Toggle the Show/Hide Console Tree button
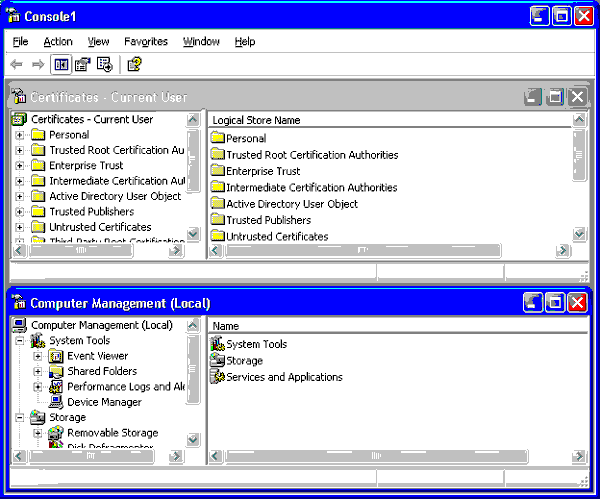600x499 pixels. pyautogui.click(x=61, y=64)
